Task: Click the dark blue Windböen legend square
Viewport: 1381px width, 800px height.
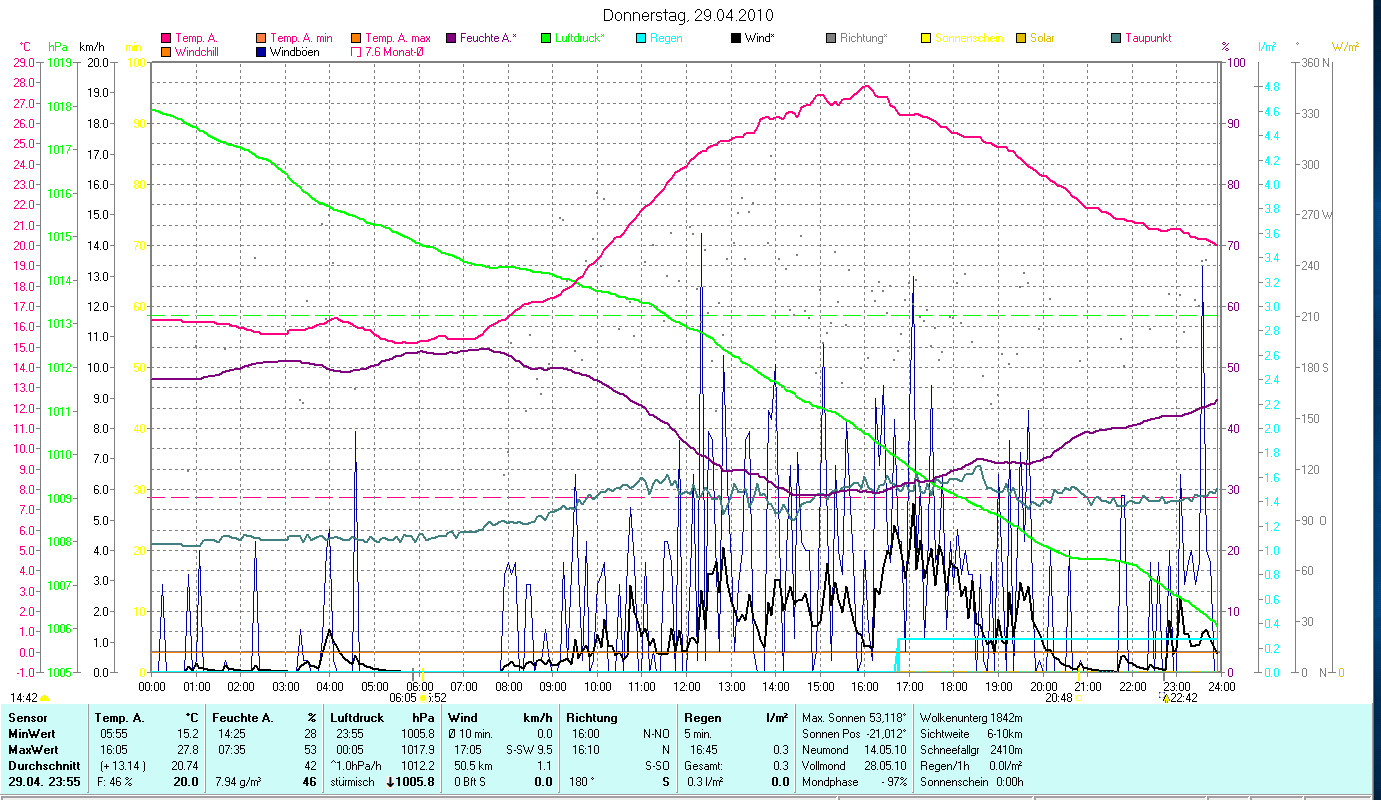Action: point(261,51)
